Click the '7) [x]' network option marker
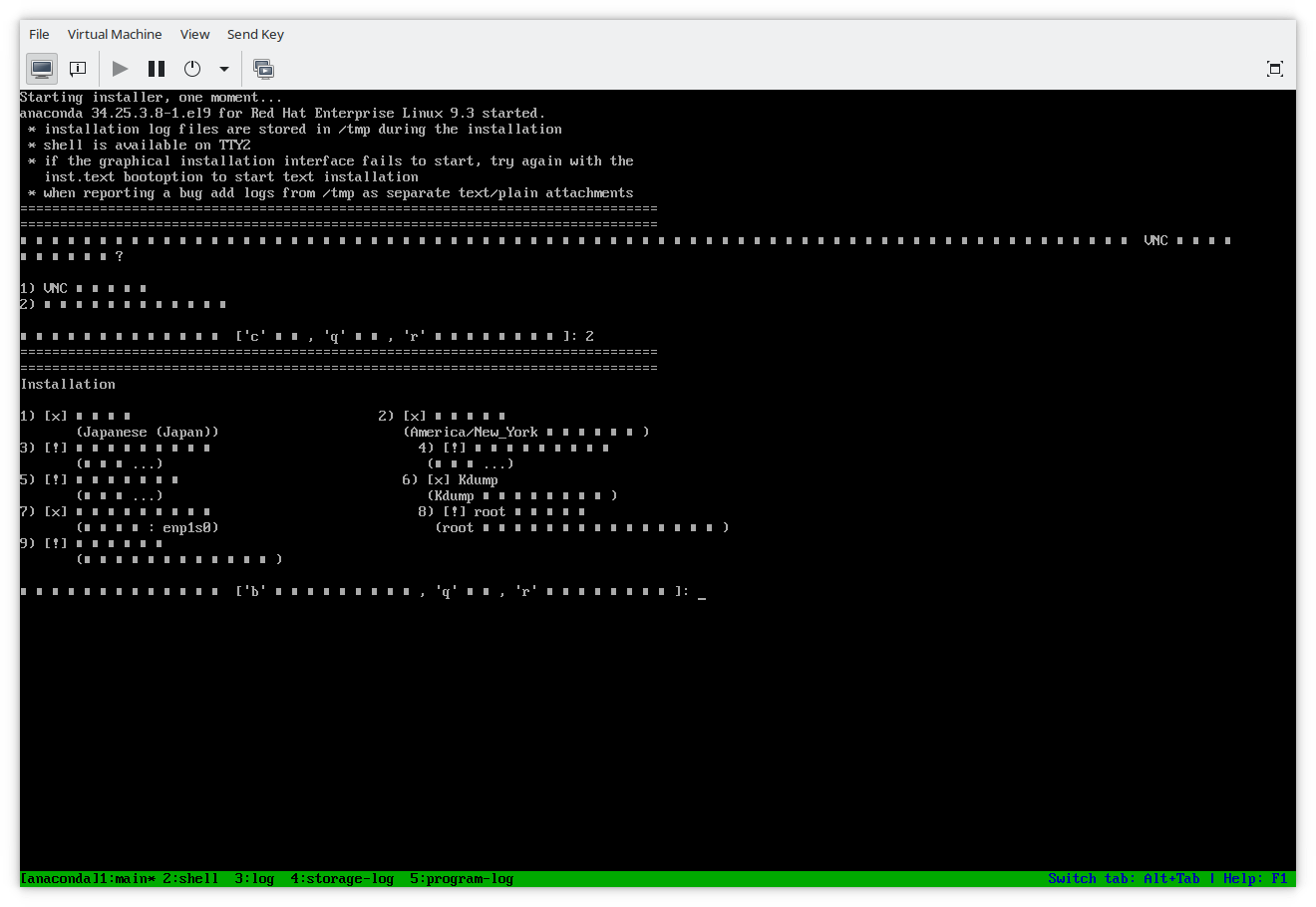 pos(44,512)
